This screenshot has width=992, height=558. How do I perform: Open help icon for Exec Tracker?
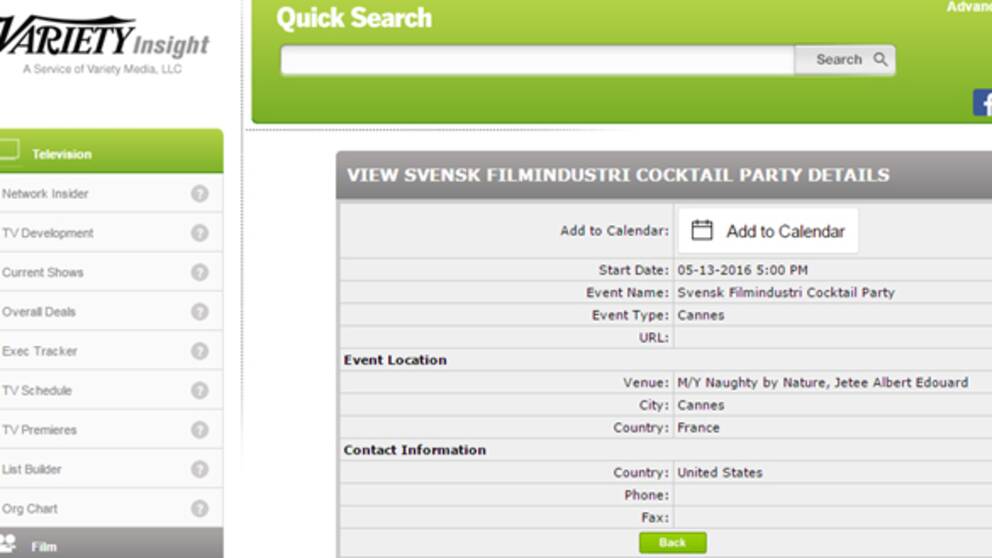click(x=200, y=351)
